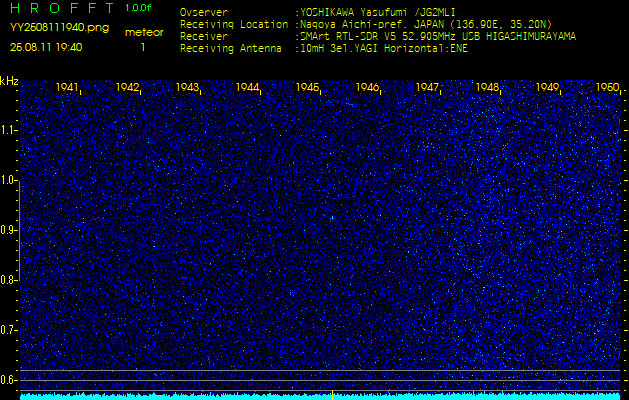Click the 10mH 3el.YAGI antenna text
This screenshot has height=400, width=629.
point(383,49)
